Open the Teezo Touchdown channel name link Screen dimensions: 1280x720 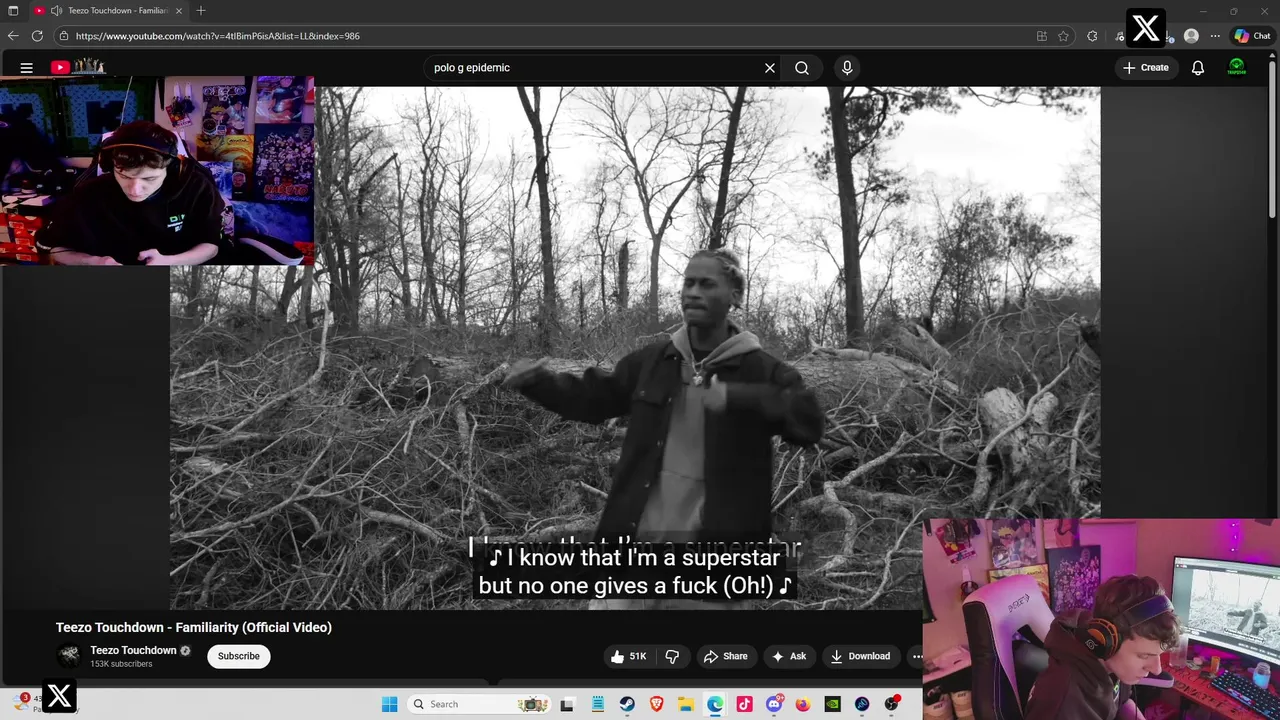click(133, 650)
